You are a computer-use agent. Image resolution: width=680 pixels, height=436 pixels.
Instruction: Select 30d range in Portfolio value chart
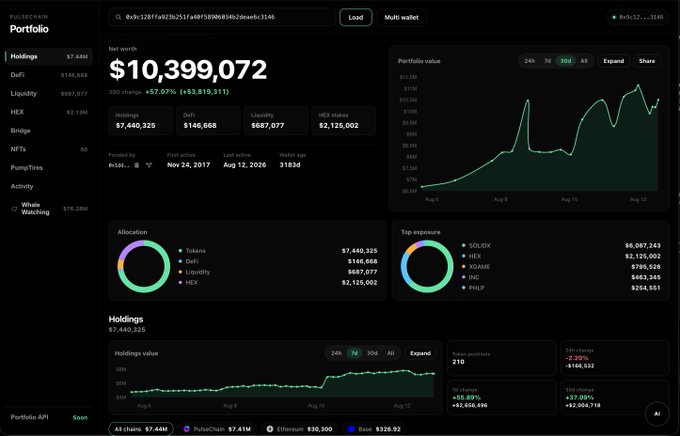(x=566, y=61)
